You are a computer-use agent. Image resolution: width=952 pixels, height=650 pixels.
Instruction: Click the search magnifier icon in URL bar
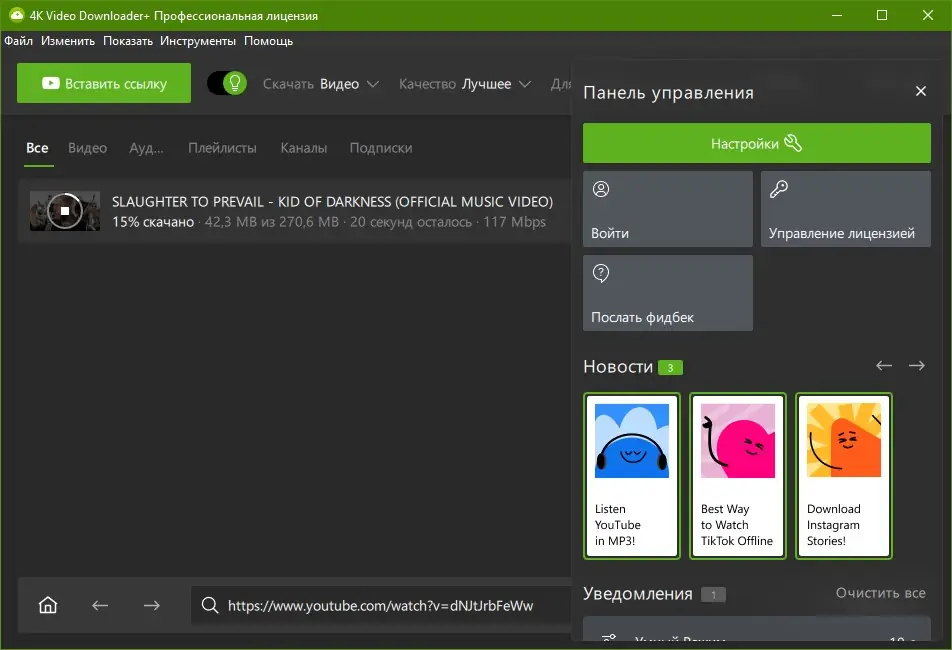[x=210, y=605]
